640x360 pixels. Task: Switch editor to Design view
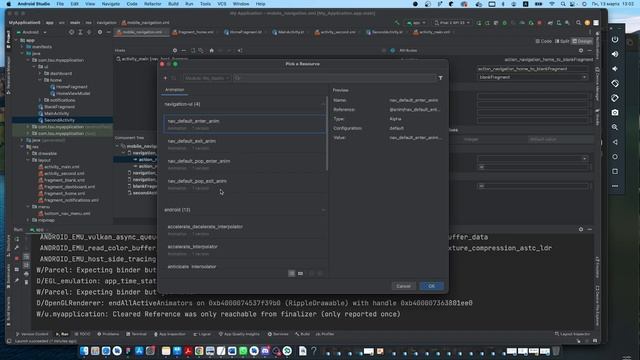click(582, 41)
